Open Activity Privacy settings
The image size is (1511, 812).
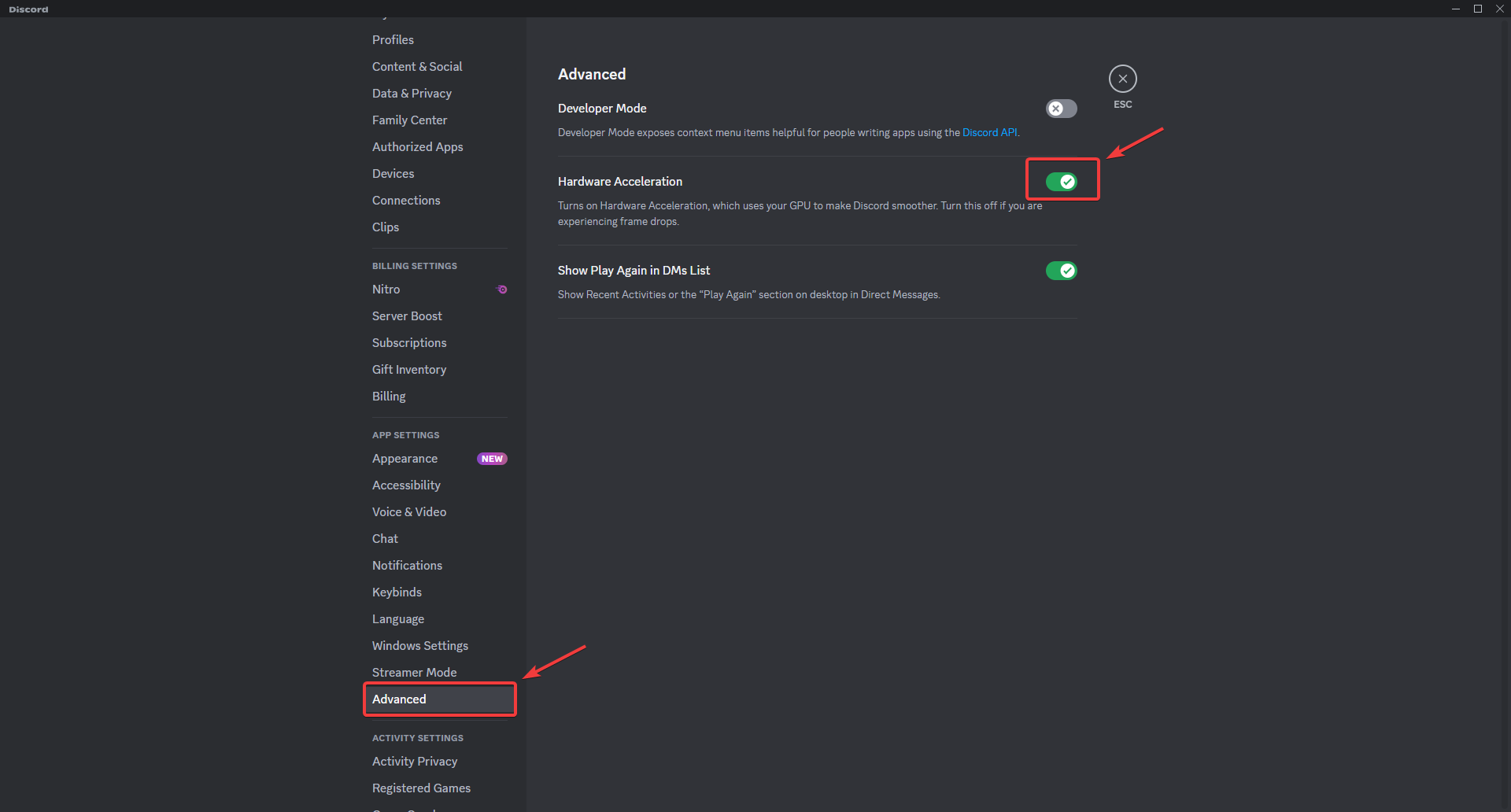coord(415,762)
